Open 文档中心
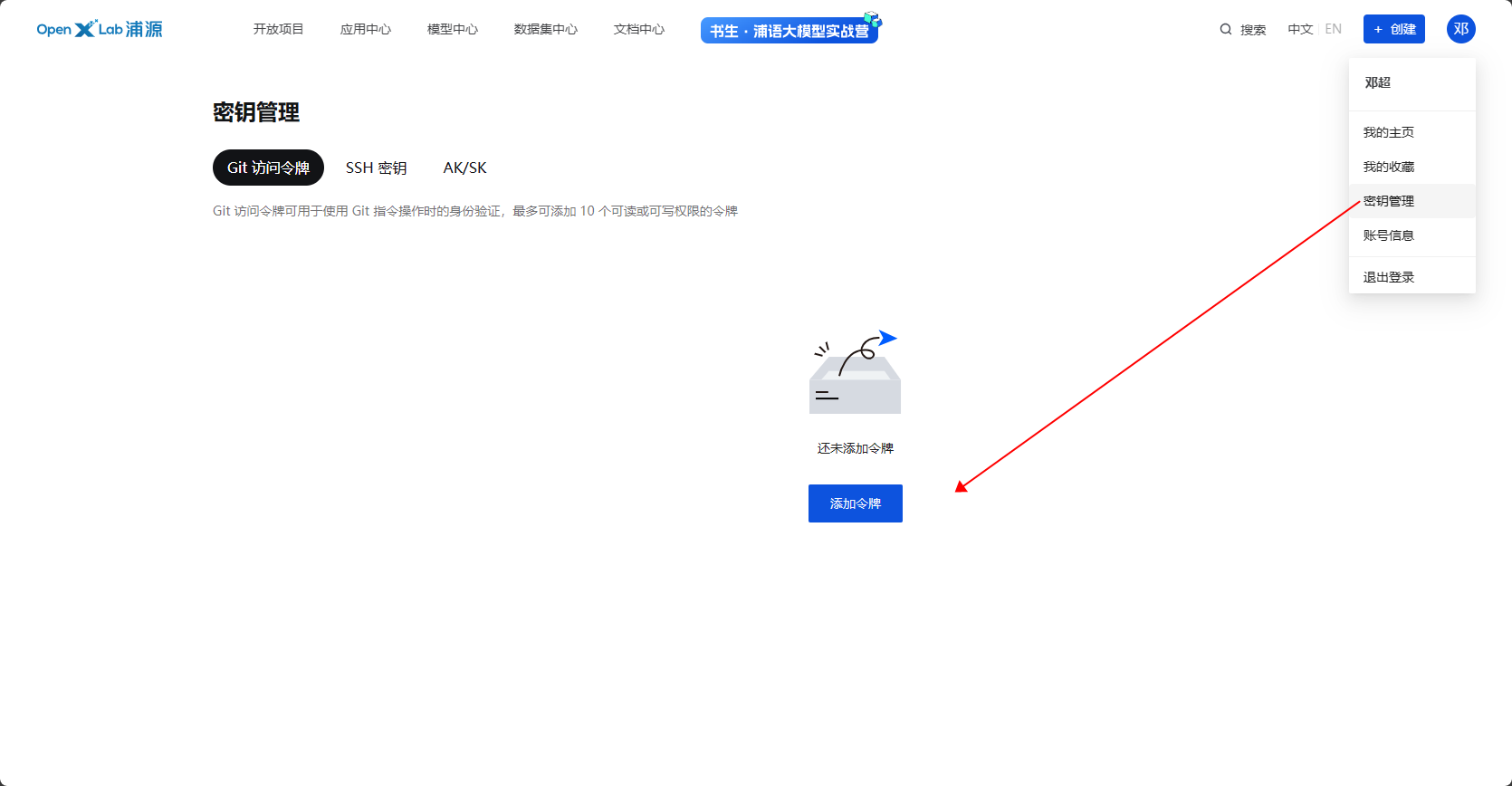The height and width of the screenshot is (786, 1512). coord(639,29)
